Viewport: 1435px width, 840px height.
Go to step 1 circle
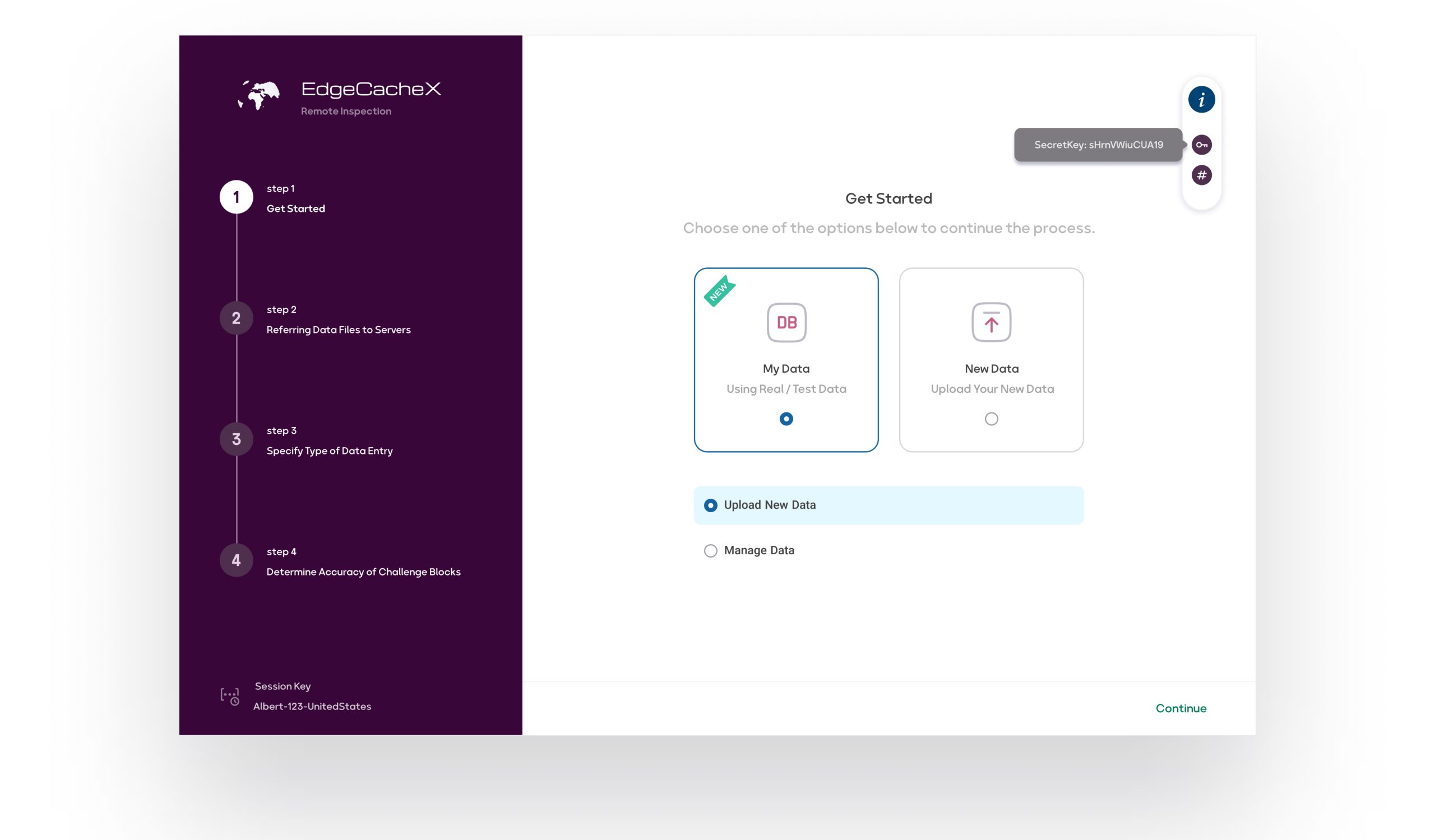(x=237, y=197)
